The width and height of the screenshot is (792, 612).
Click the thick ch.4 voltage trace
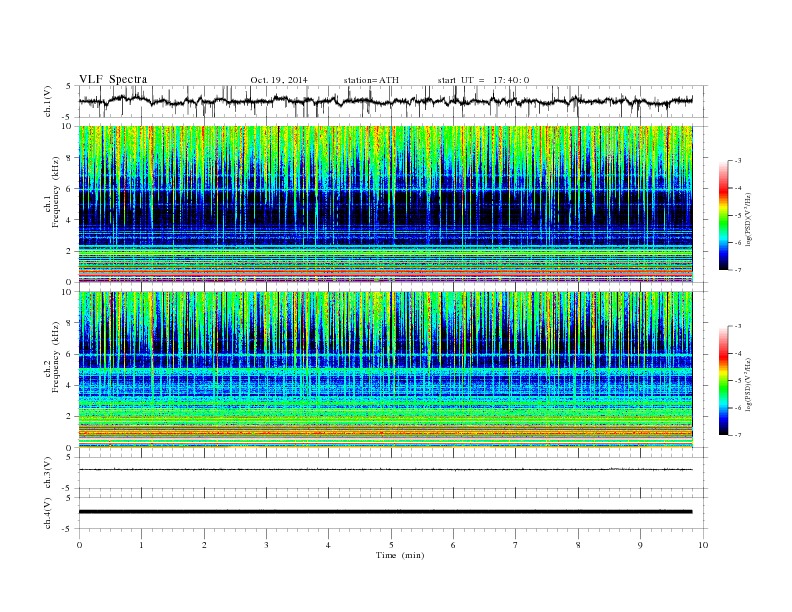click(x=385, y=512)
